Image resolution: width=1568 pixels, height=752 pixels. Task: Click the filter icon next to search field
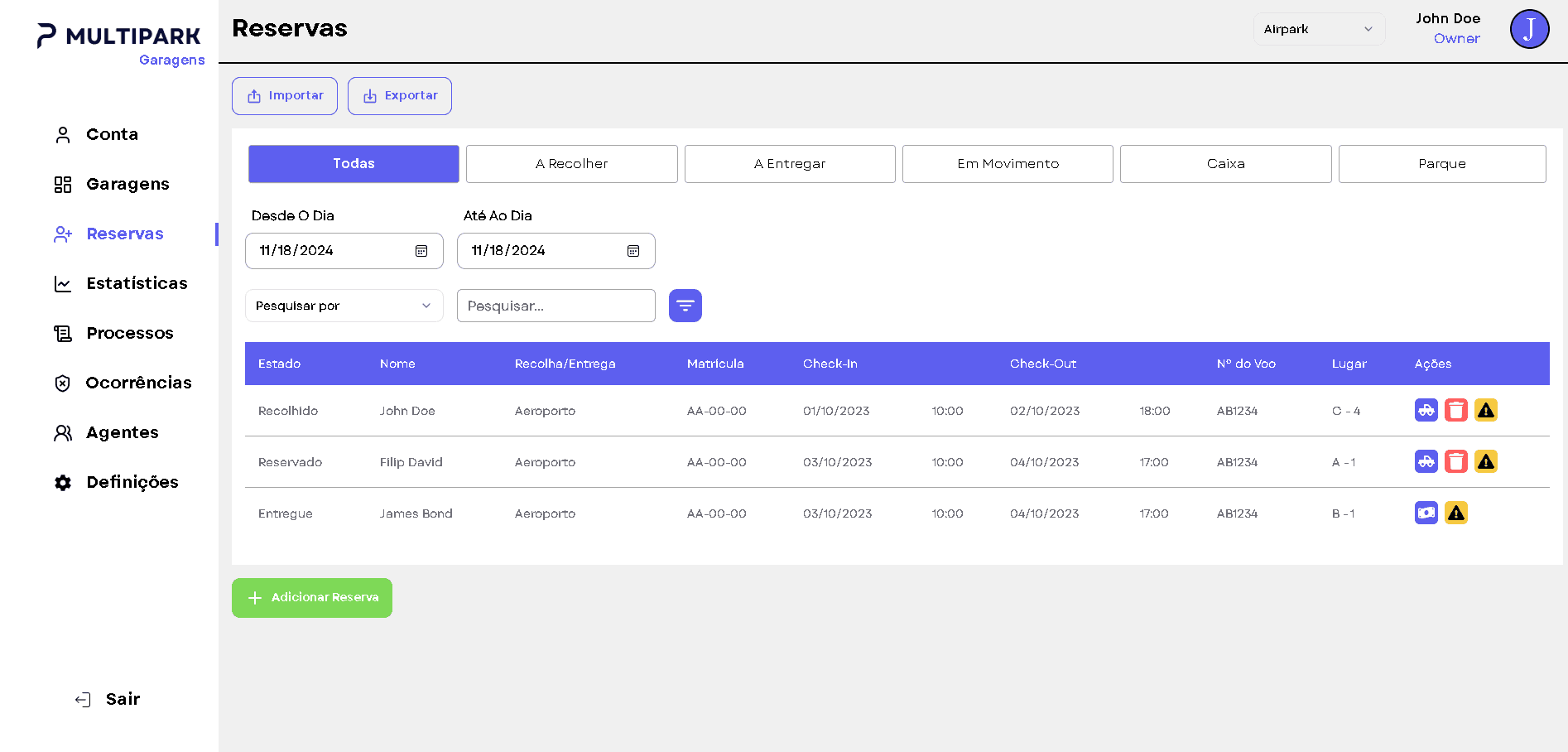click(685, 306)
